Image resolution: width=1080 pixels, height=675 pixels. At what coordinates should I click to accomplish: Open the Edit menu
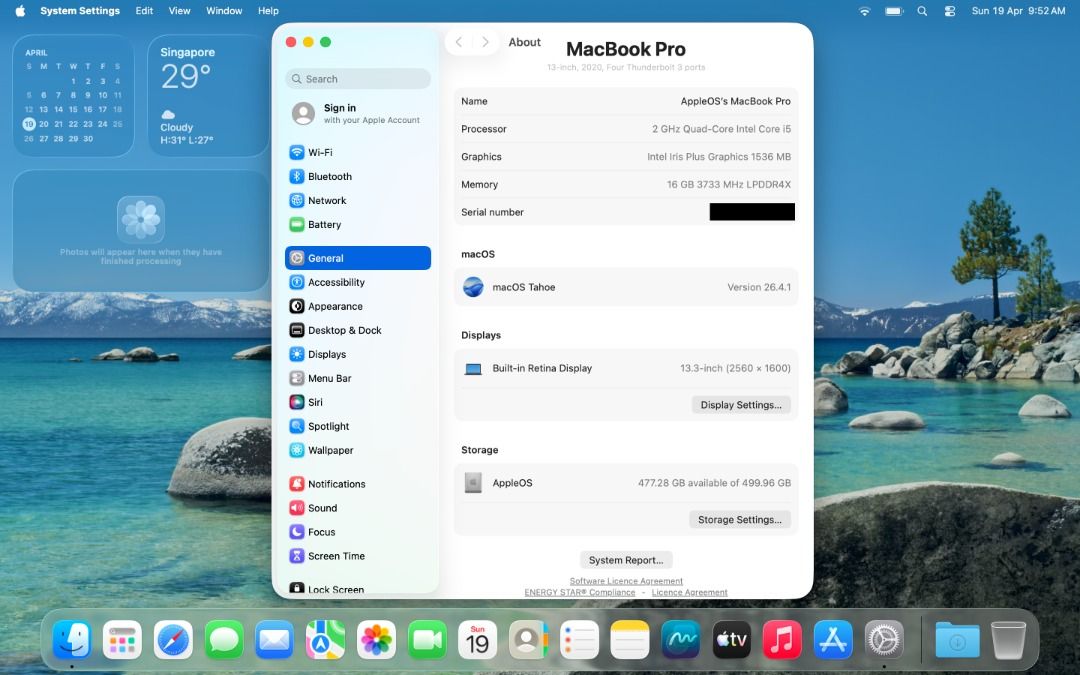pyautogui.click(x=144, y=10)
